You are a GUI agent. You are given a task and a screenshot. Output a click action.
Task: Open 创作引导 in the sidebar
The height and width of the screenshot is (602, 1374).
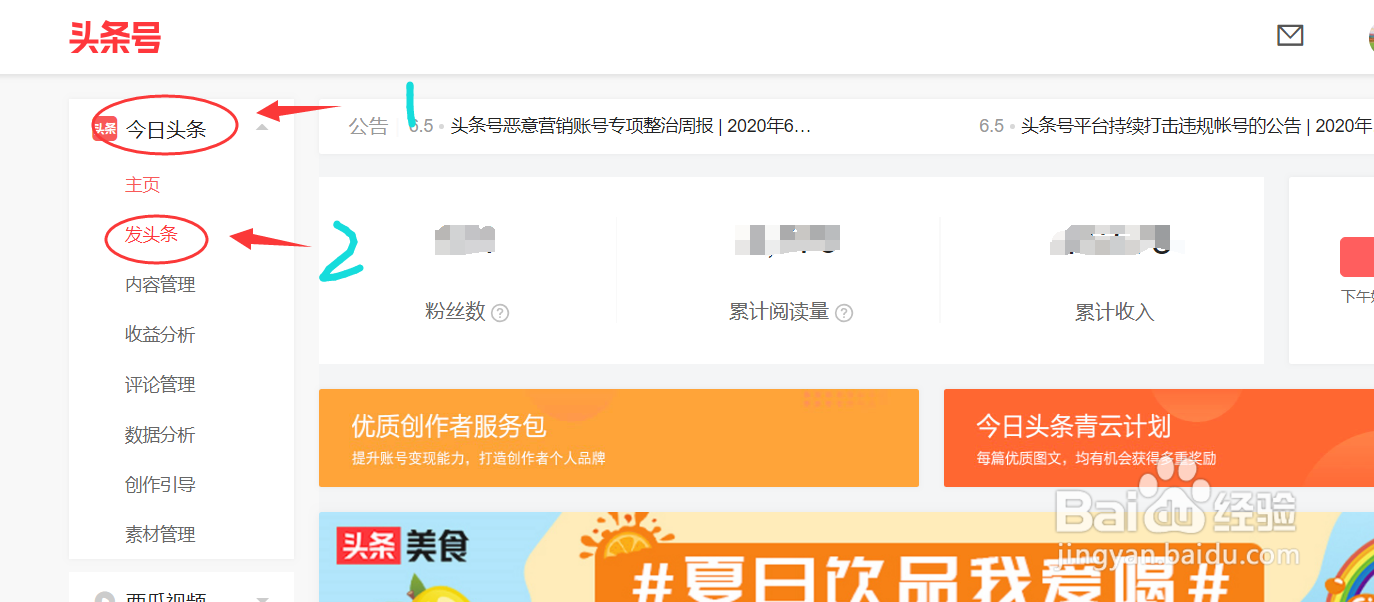tap(160, 485)
